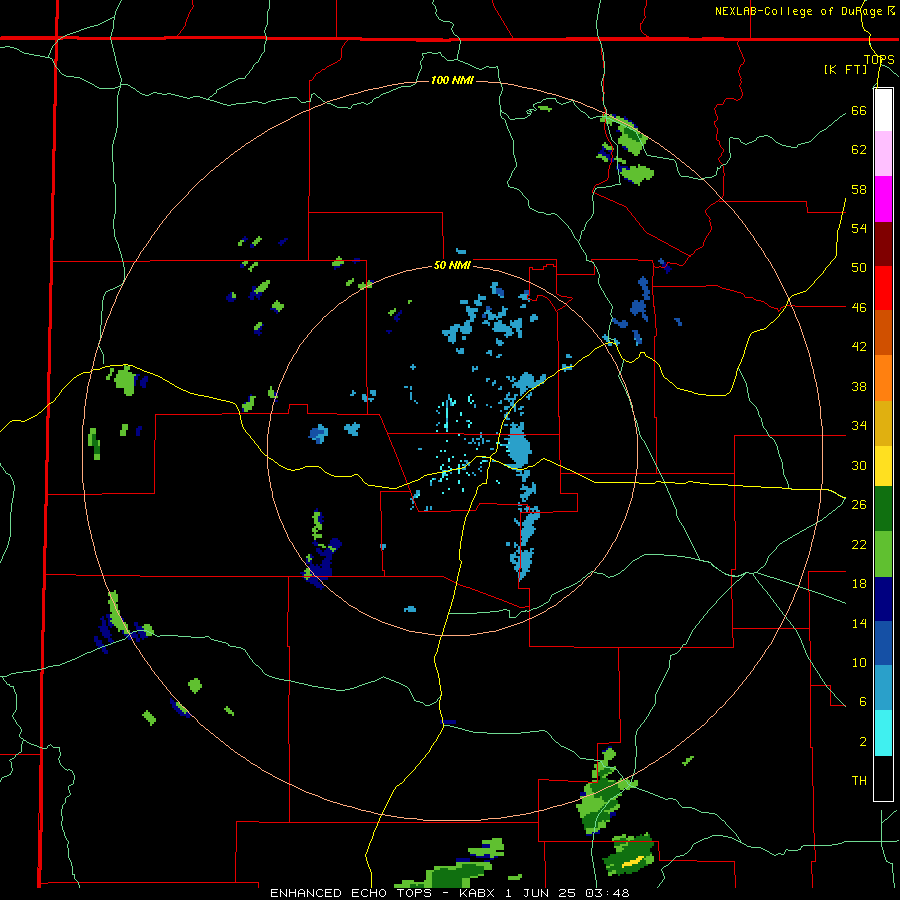Click the 03:48 timestamp in the caption
This screenshot has height=900, width=900.
click(x=607, y=893)
